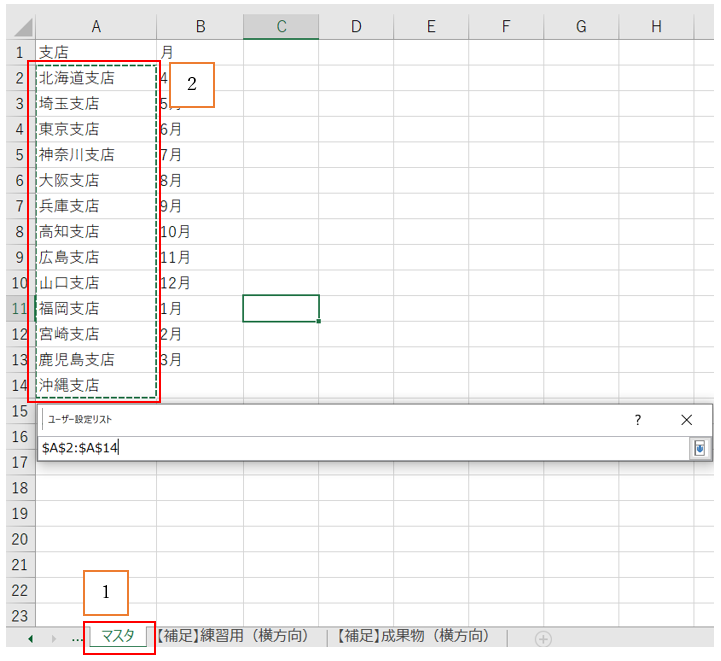Switch to the マスタ sheet tab
721x661 pixels.
point(119,637)
